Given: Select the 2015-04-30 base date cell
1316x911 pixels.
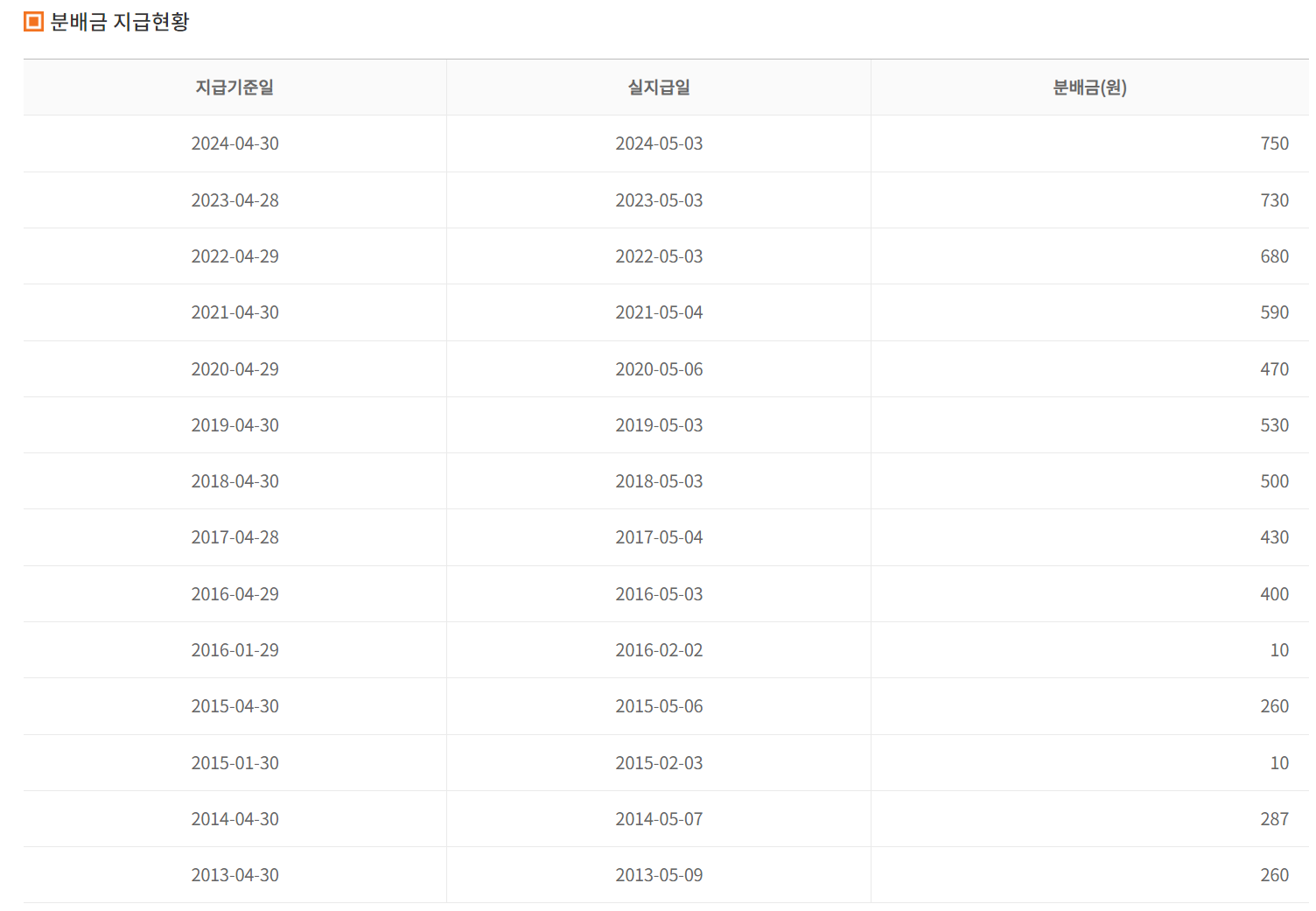Looking at the screenshot, I should tap(235, 706).
